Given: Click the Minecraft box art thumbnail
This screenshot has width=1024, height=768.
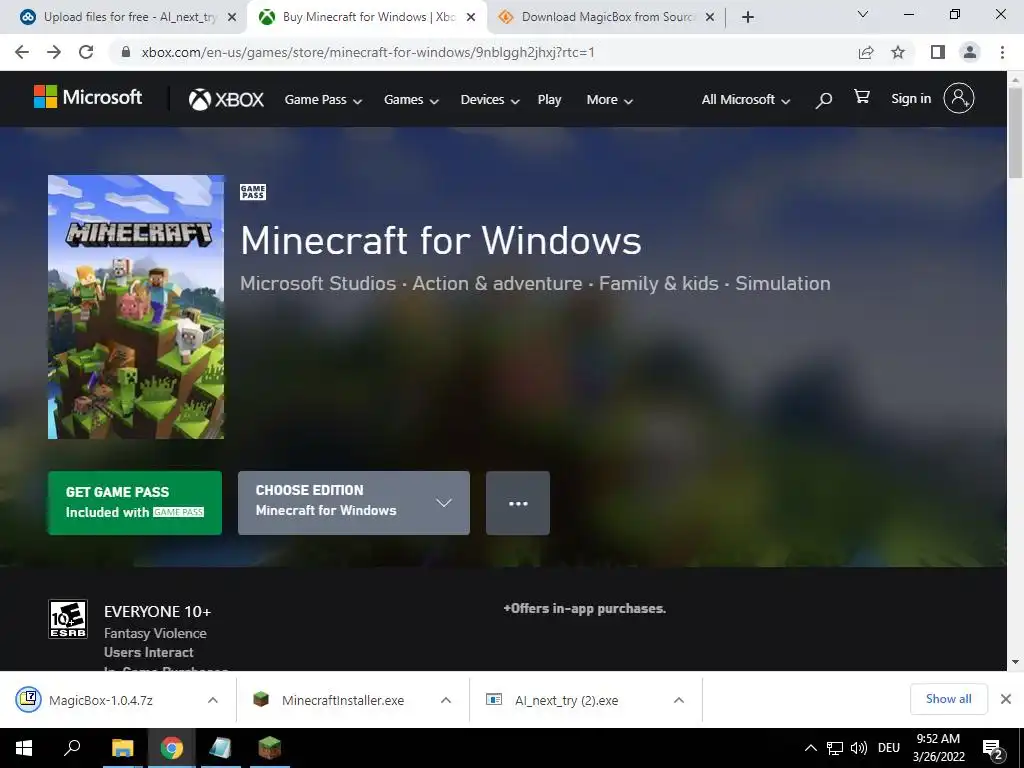Looking at the screenshot, I should click(136, 306).
